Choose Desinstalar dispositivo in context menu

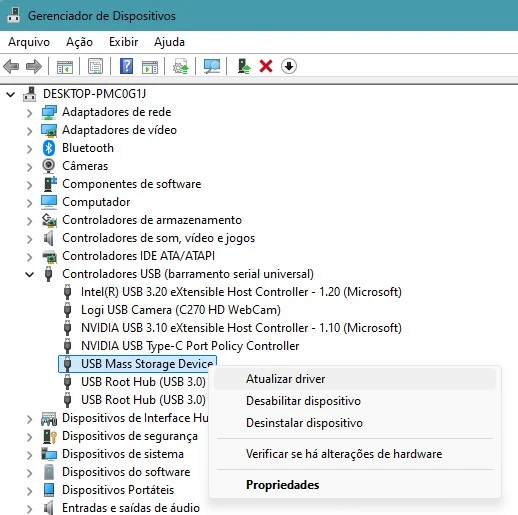(355, 423)
